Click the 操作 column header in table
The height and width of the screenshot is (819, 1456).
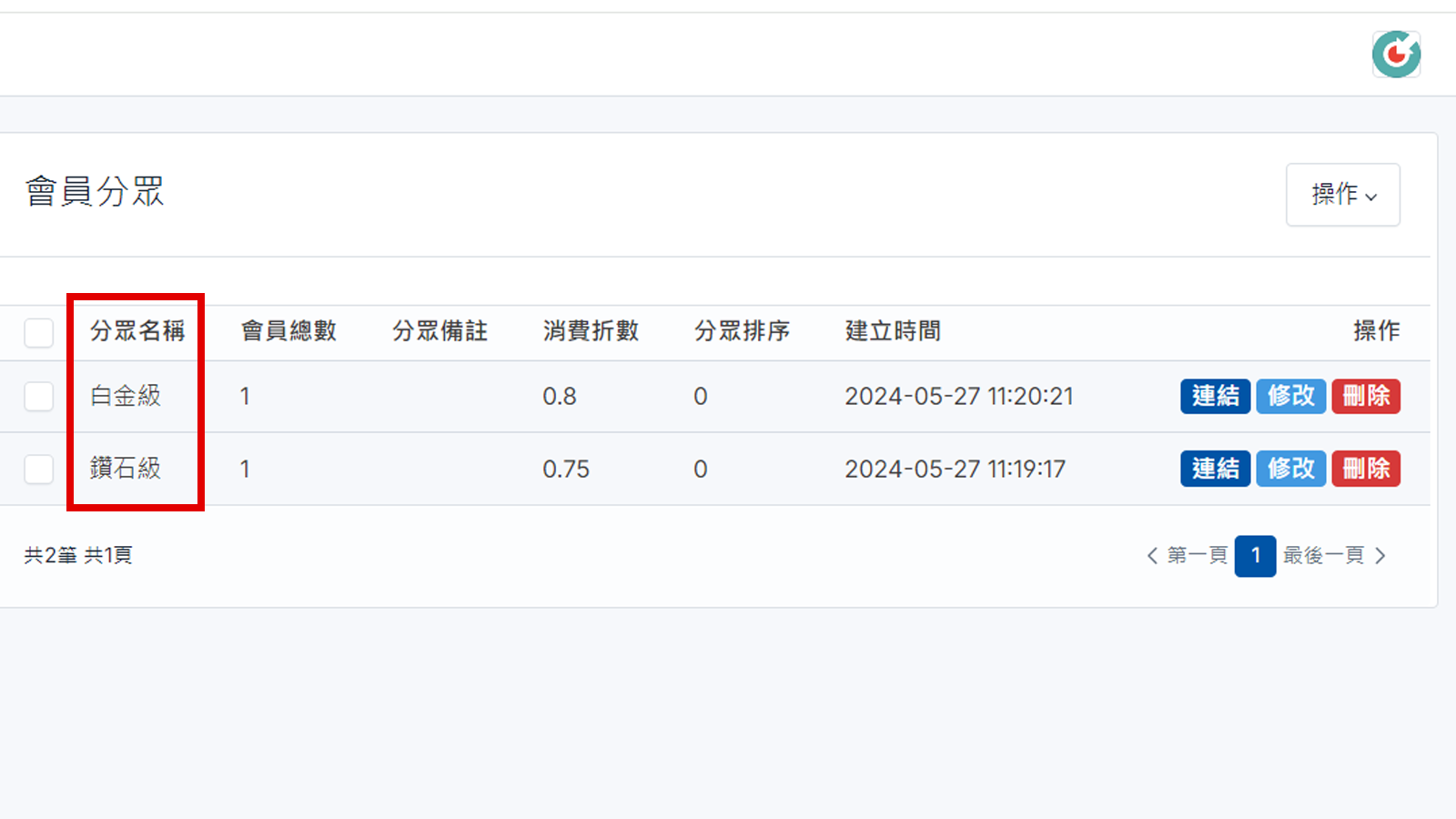[1376, 331]
